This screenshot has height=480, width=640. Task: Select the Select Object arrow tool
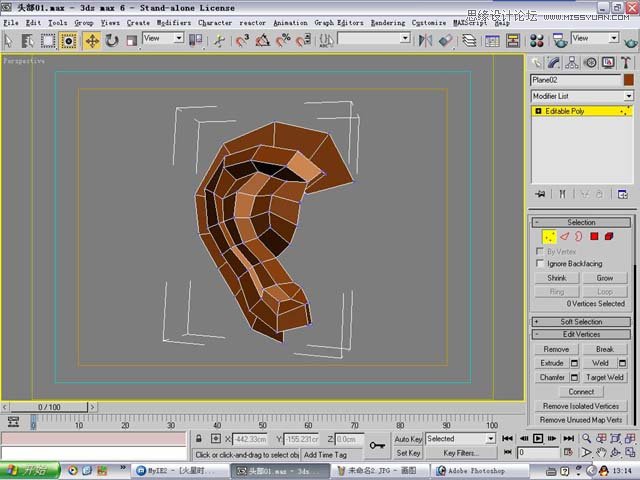point(8,41)
